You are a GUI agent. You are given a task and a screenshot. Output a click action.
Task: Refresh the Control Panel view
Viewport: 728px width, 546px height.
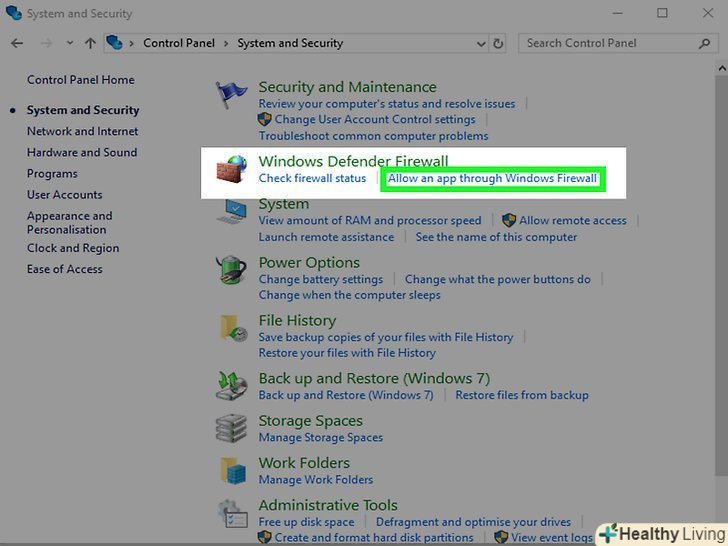(498, 43)
